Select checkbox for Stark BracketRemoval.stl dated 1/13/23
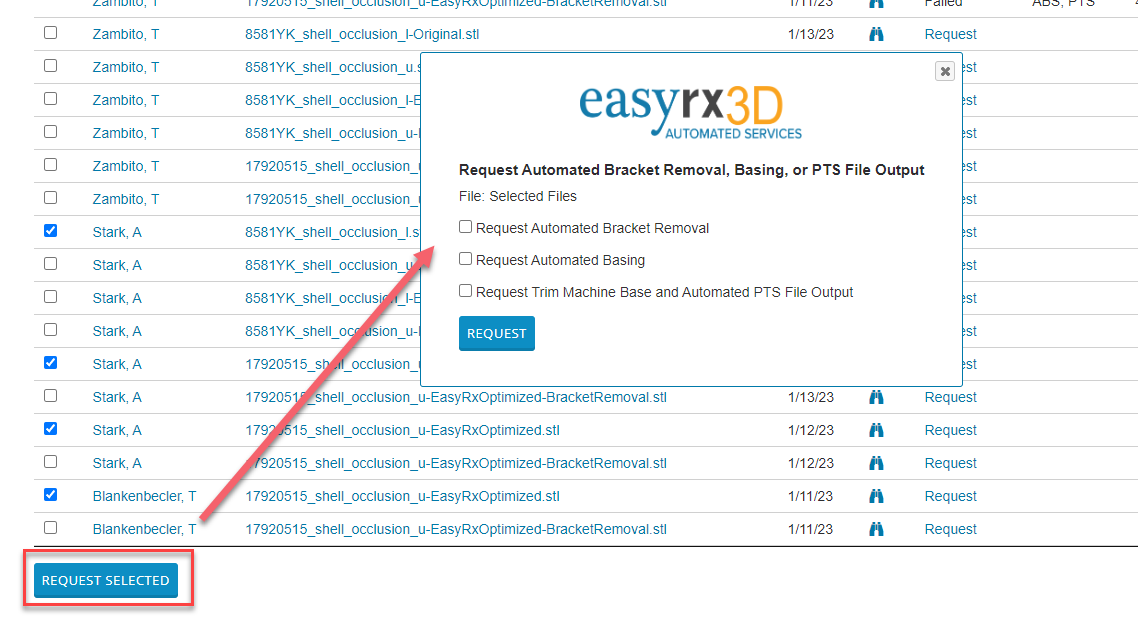The width and height of the screenshot is (1138, 627). click(50, 396)
